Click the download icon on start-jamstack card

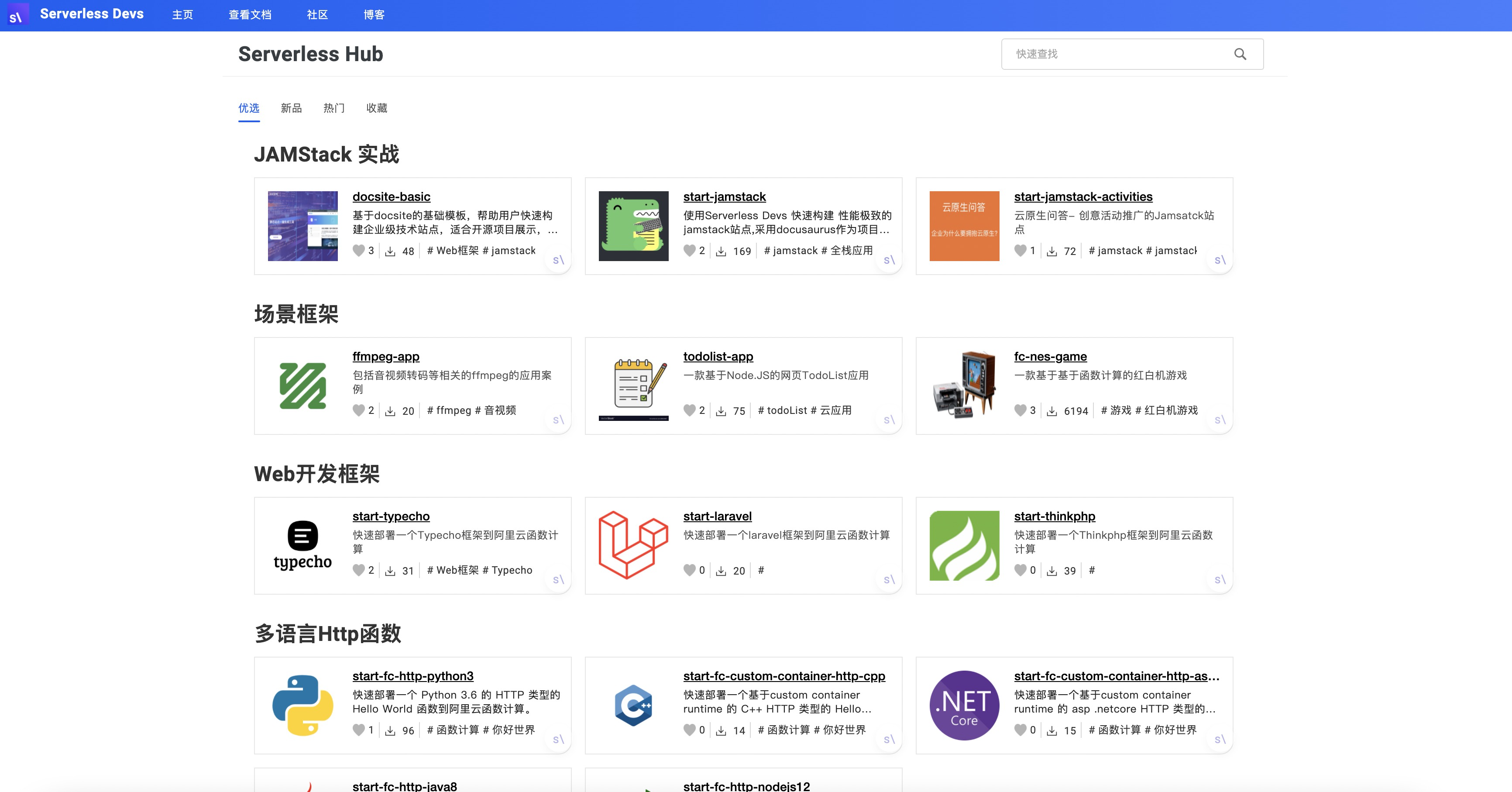pos(721,251)
